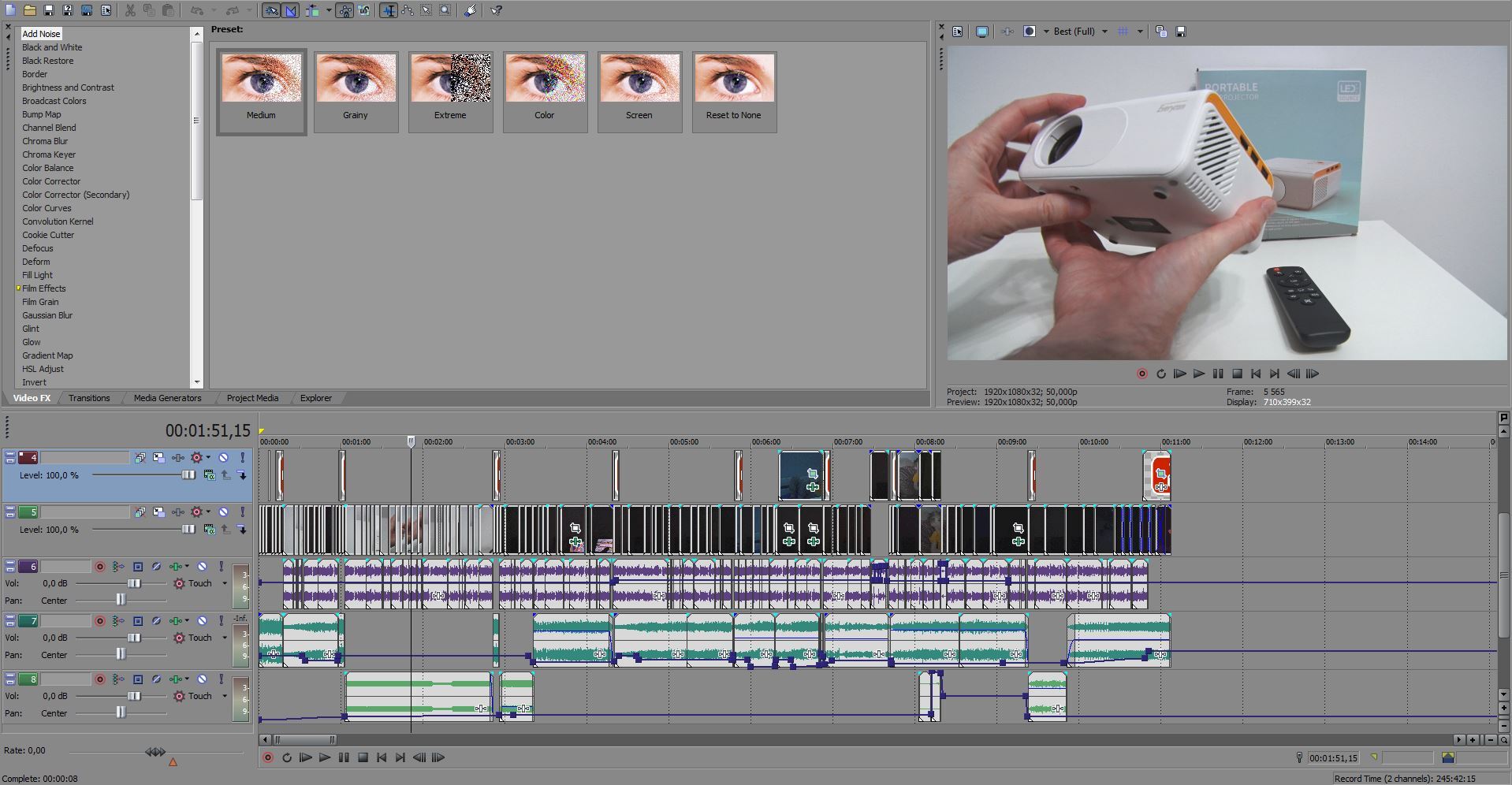
Task: Click the track 8 Pan slider handle
Action: [121, 712]
